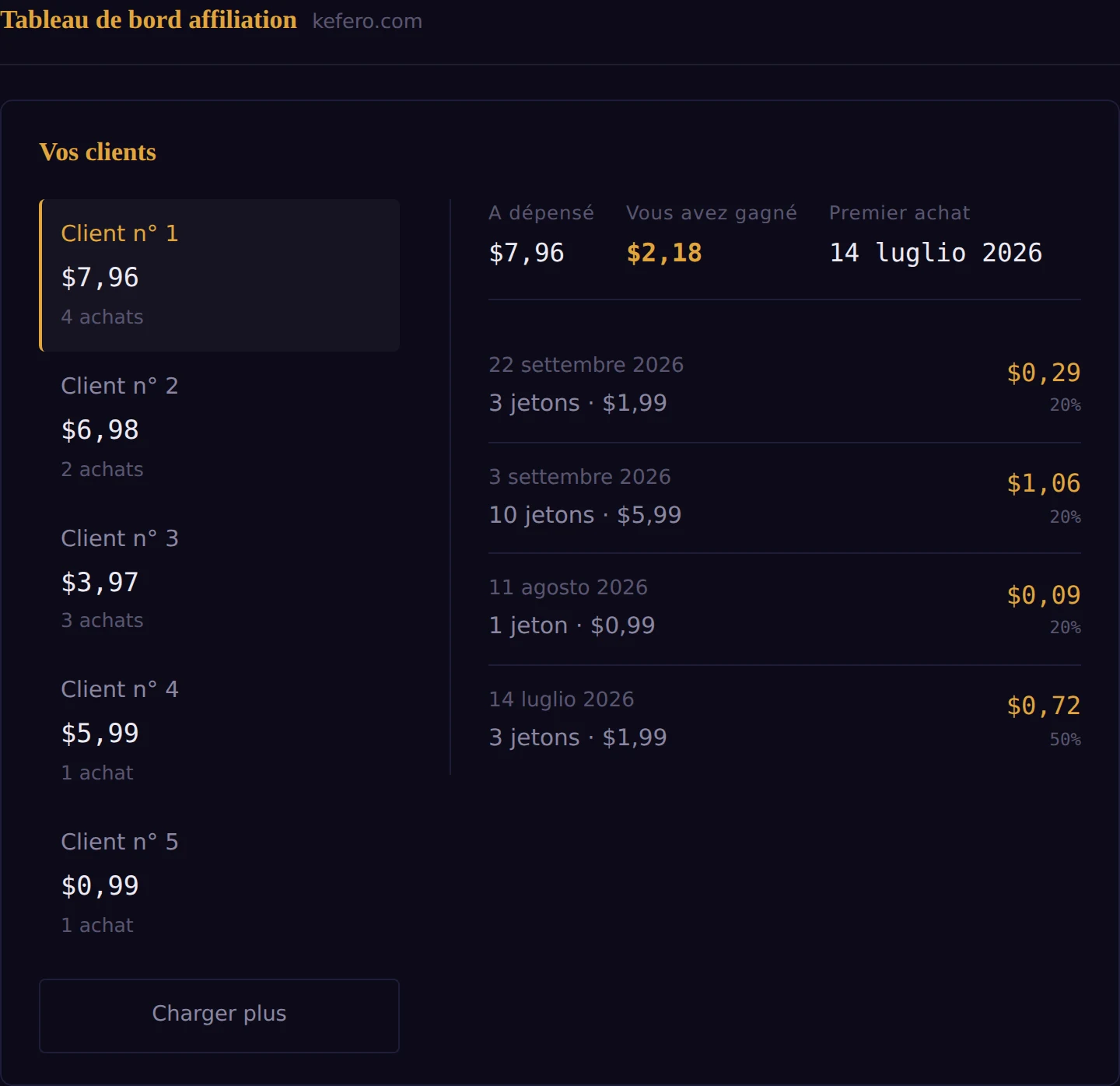Click the Tableau de bord affiliation title

[x=149, y=19]
